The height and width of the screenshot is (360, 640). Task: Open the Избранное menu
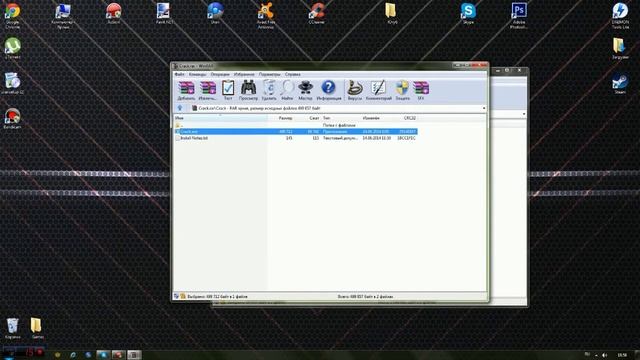(x=244, y=74)
